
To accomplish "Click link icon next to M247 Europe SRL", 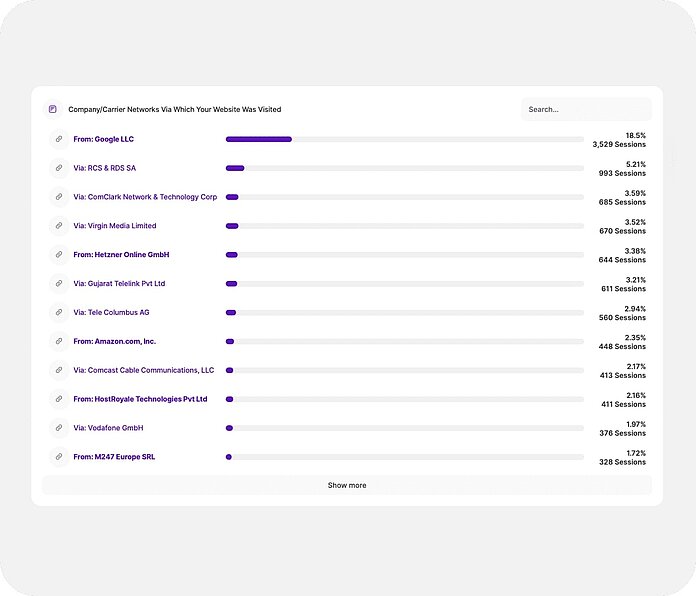I will [x=59, y=457].
